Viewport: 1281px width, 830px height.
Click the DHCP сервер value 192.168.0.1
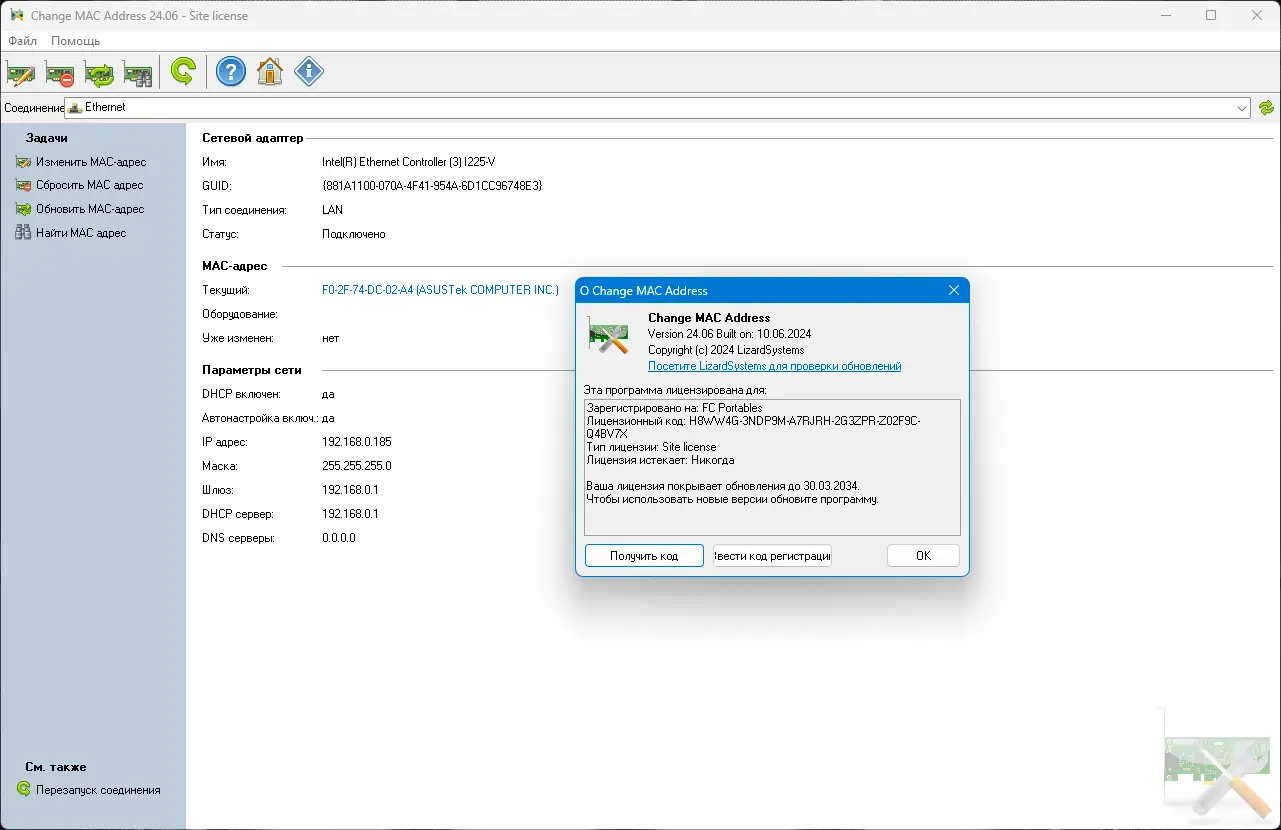(350, 514)
